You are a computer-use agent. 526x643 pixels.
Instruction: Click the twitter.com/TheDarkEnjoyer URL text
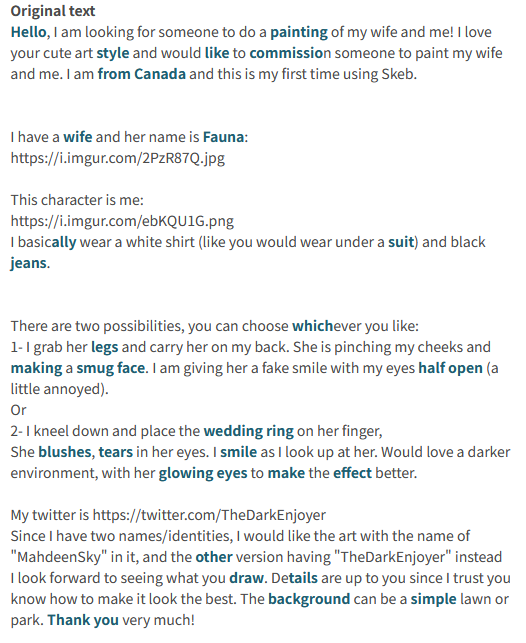point(209,515)
